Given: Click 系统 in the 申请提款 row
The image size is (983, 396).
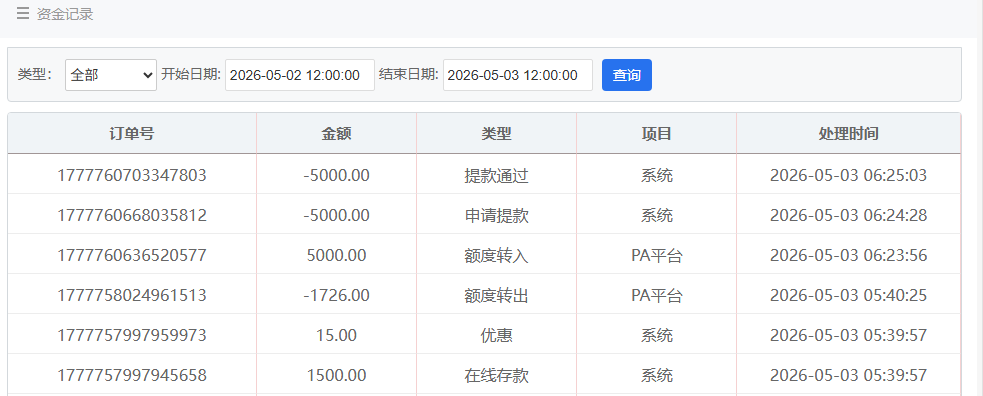Looking at the screenshot, I should coord(656,216).
